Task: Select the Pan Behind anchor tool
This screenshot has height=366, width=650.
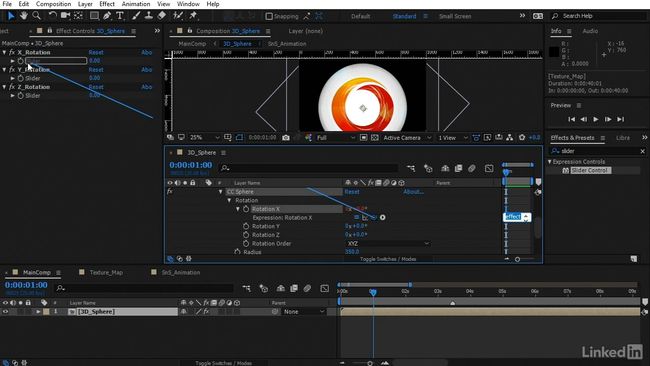Action: (x=78, y=16)
